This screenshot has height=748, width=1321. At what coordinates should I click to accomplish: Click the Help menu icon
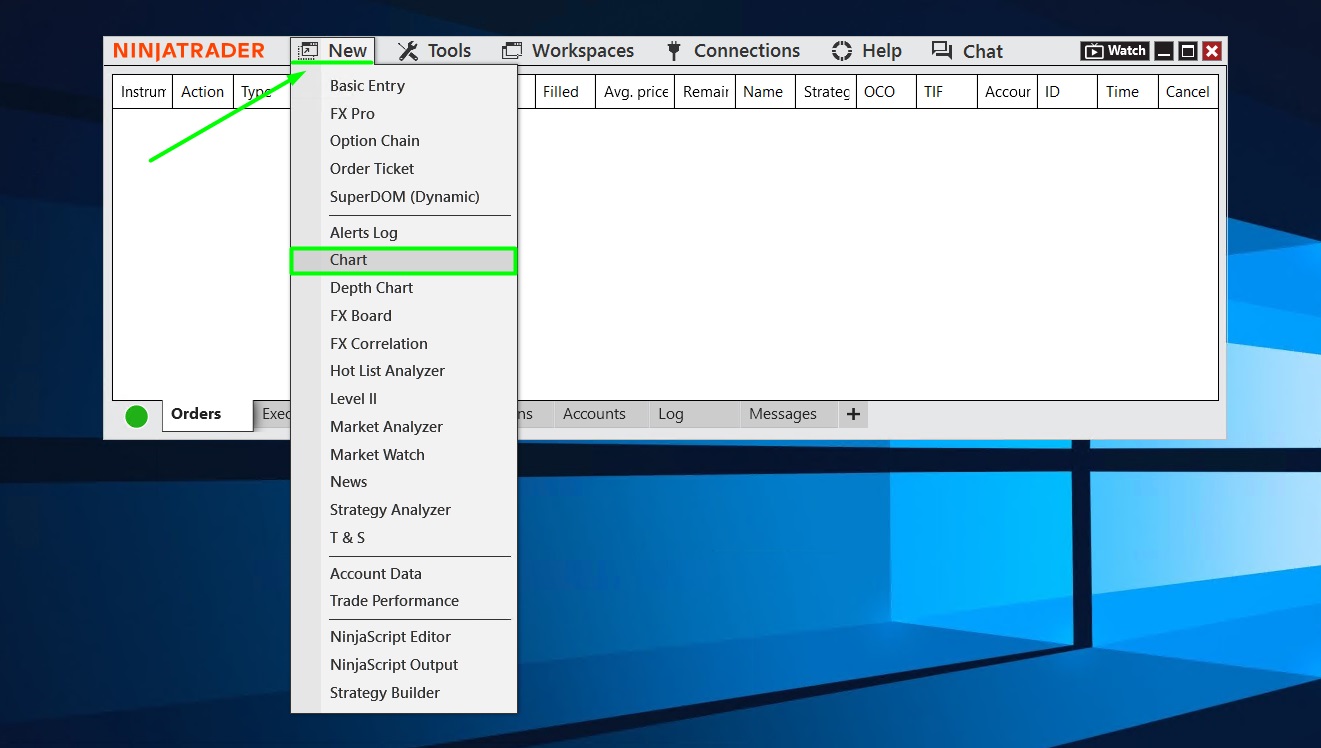click(843, 50)
